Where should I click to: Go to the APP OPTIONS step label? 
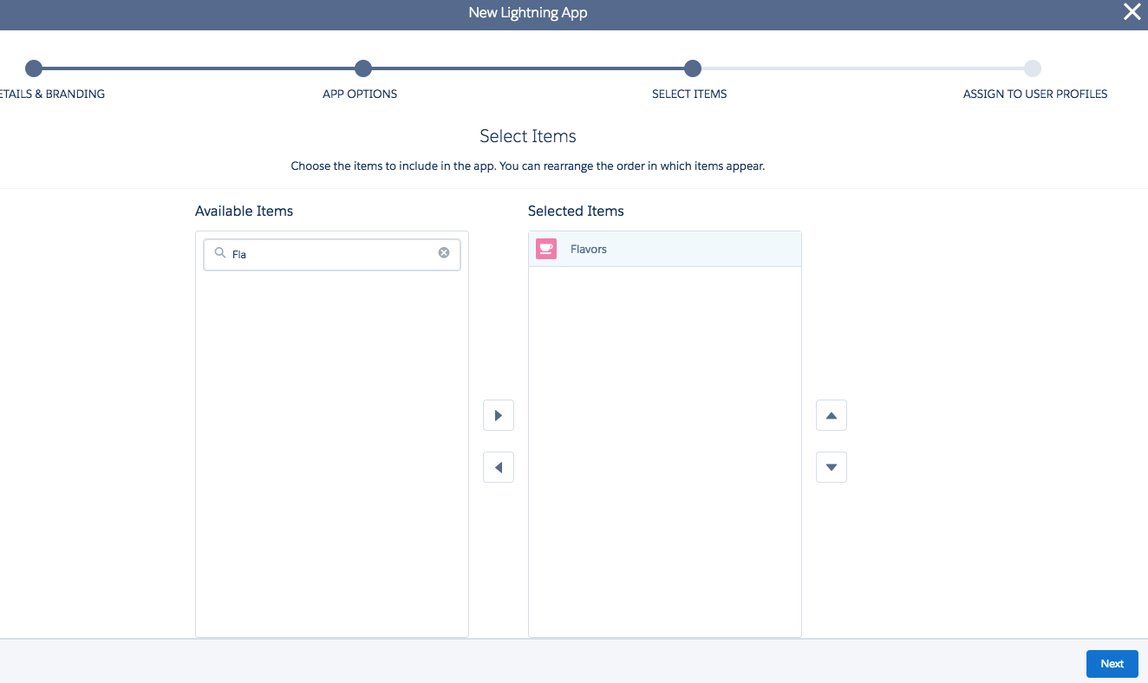pos(360,94)
